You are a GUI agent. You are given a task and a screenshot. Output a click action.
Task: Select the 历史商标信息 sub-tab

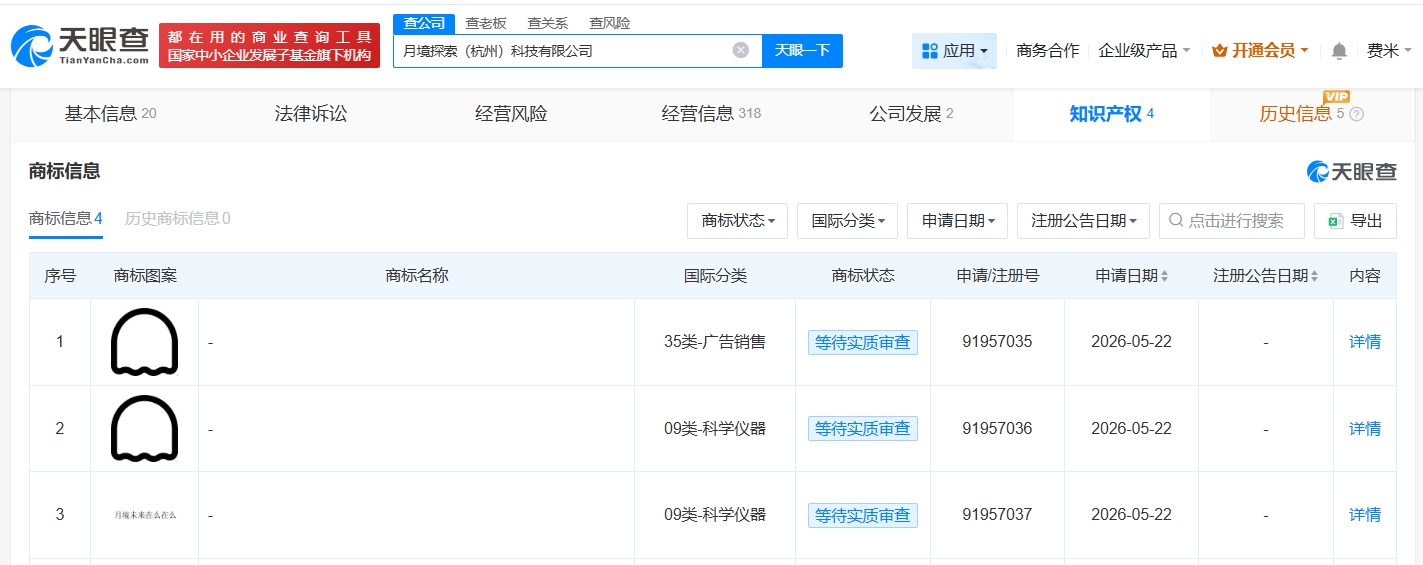tap(177, 219)
